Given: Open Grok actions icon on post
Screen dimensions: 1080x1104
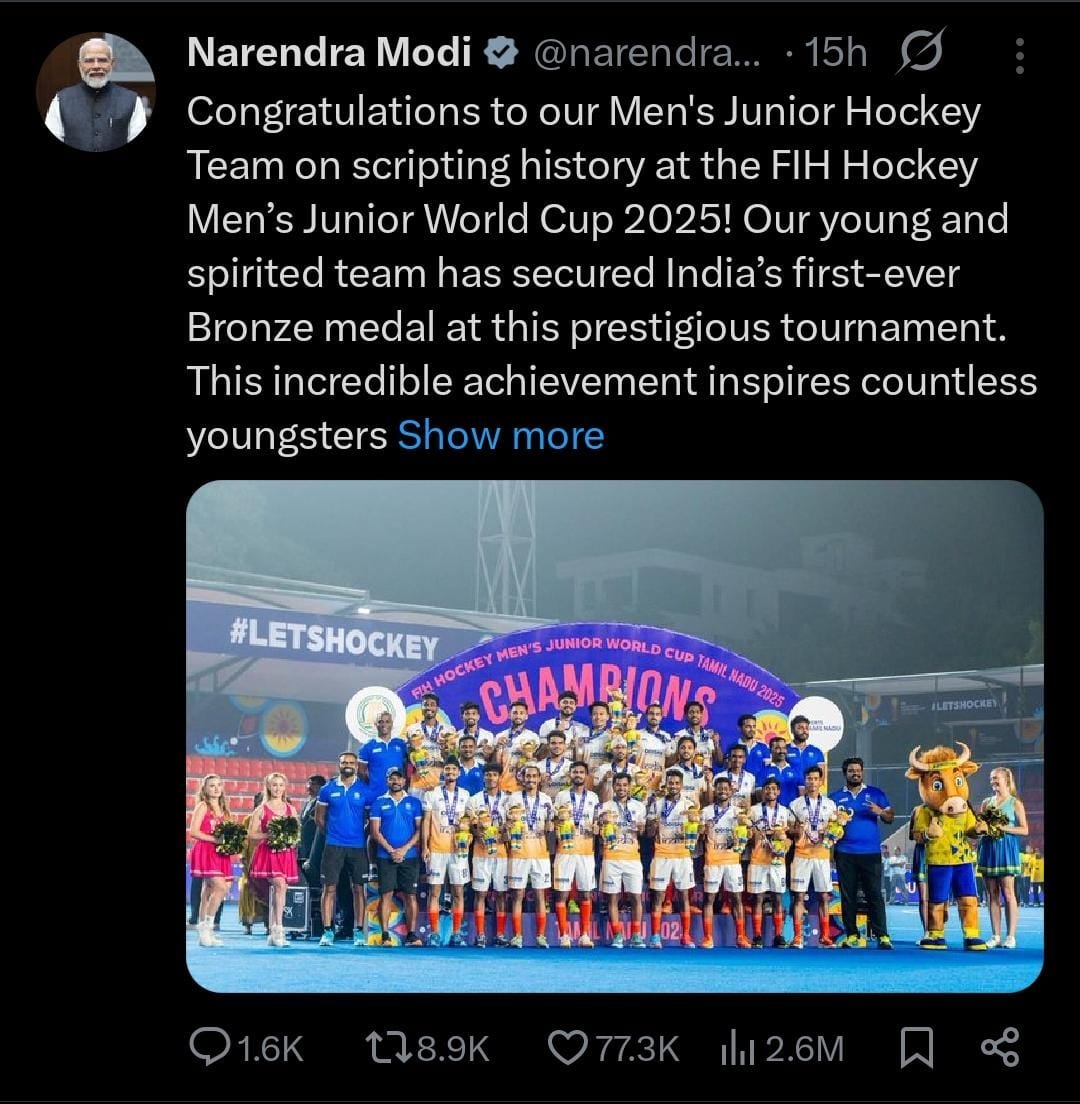Looking at the screenshot, I should (x=920, y=54).
